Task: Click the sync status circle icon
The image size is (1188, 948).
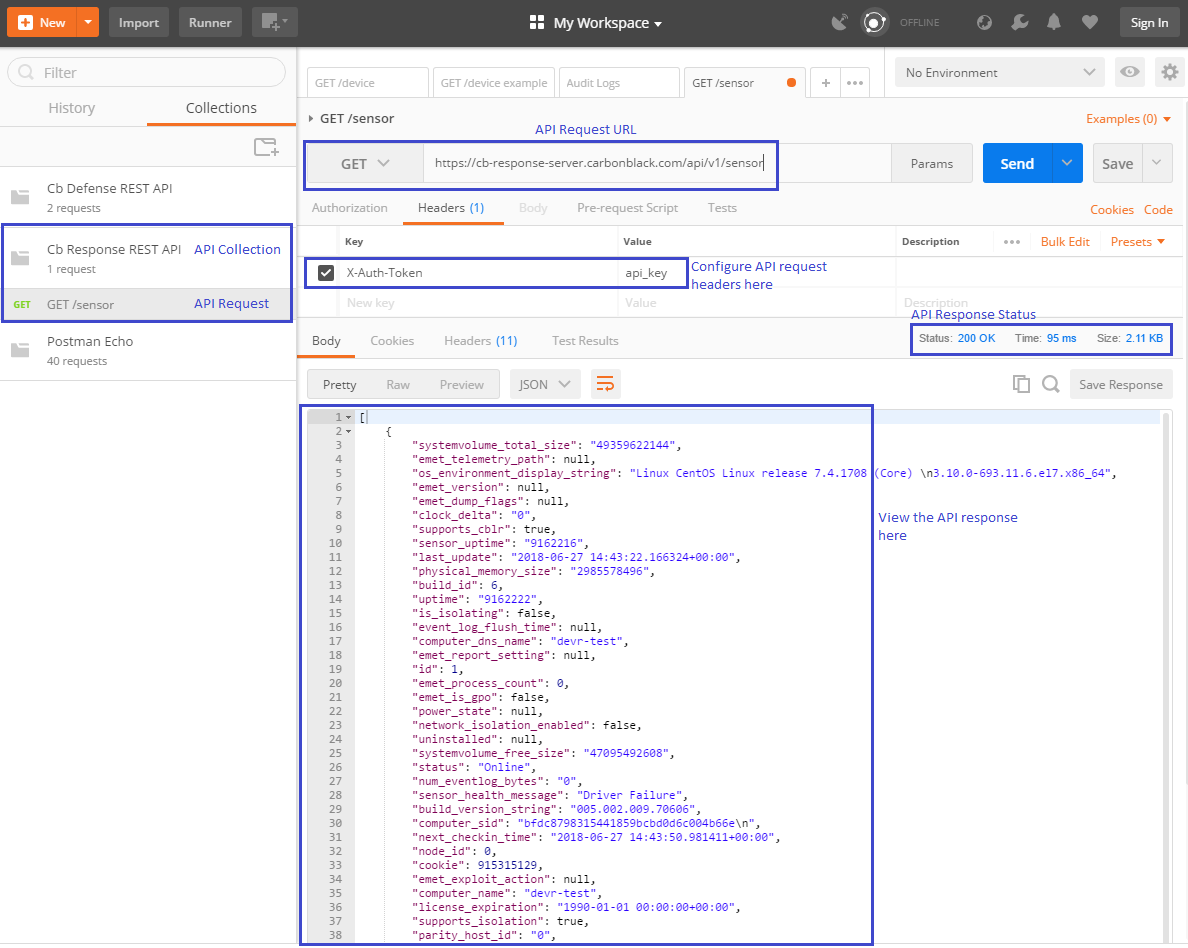Action: coord(874,22)
